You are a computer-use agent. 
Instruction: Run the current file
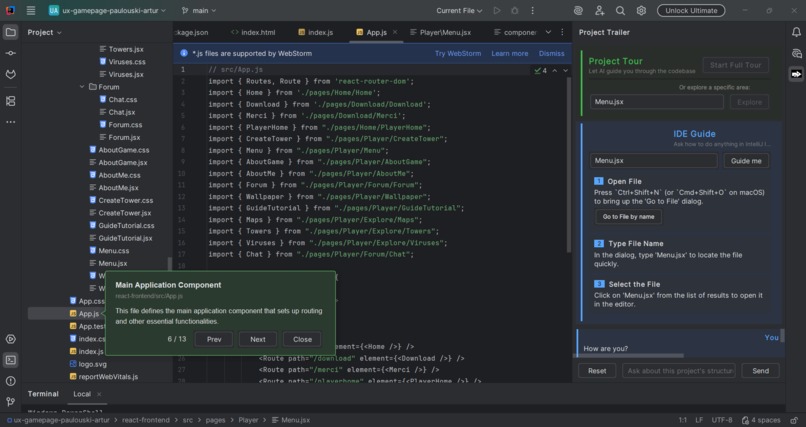coord(497,10)
